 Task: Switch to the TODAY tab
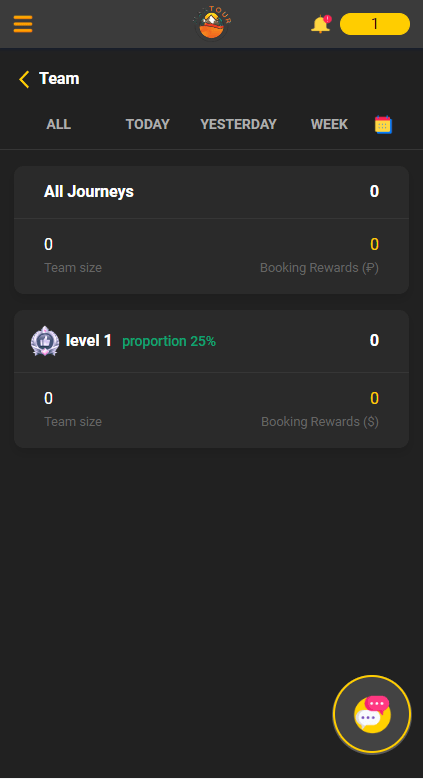click(x=148, y=124)
